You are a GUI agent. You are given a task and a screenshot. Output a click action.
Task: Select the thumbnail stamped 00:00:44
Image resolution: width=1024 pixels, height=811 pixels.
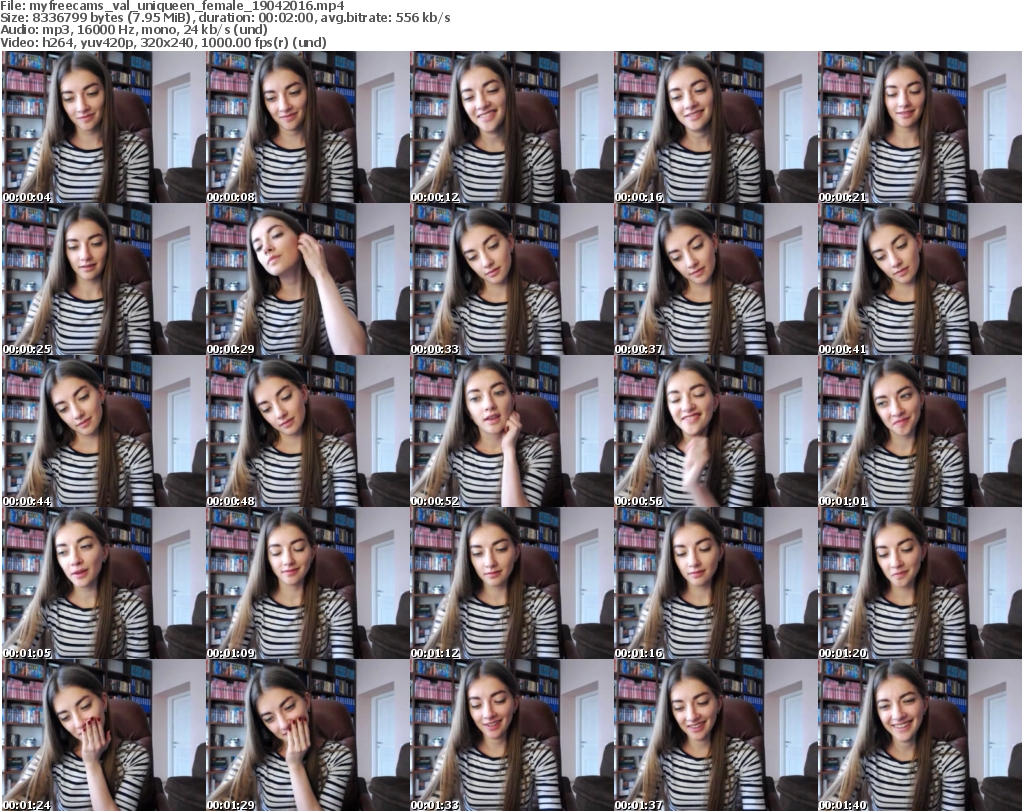(104, 432)
